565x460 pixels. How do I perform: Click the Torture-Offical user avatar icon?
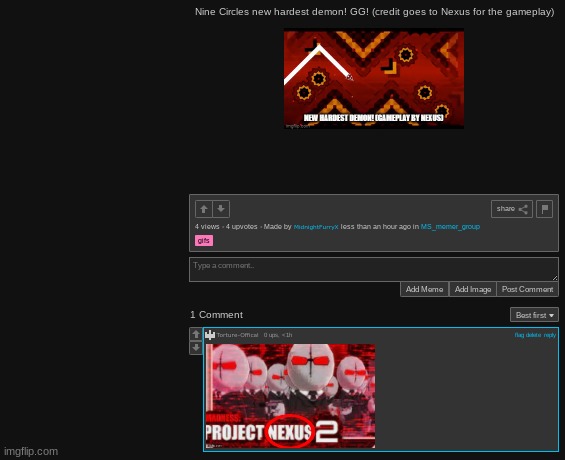point(210,335)
